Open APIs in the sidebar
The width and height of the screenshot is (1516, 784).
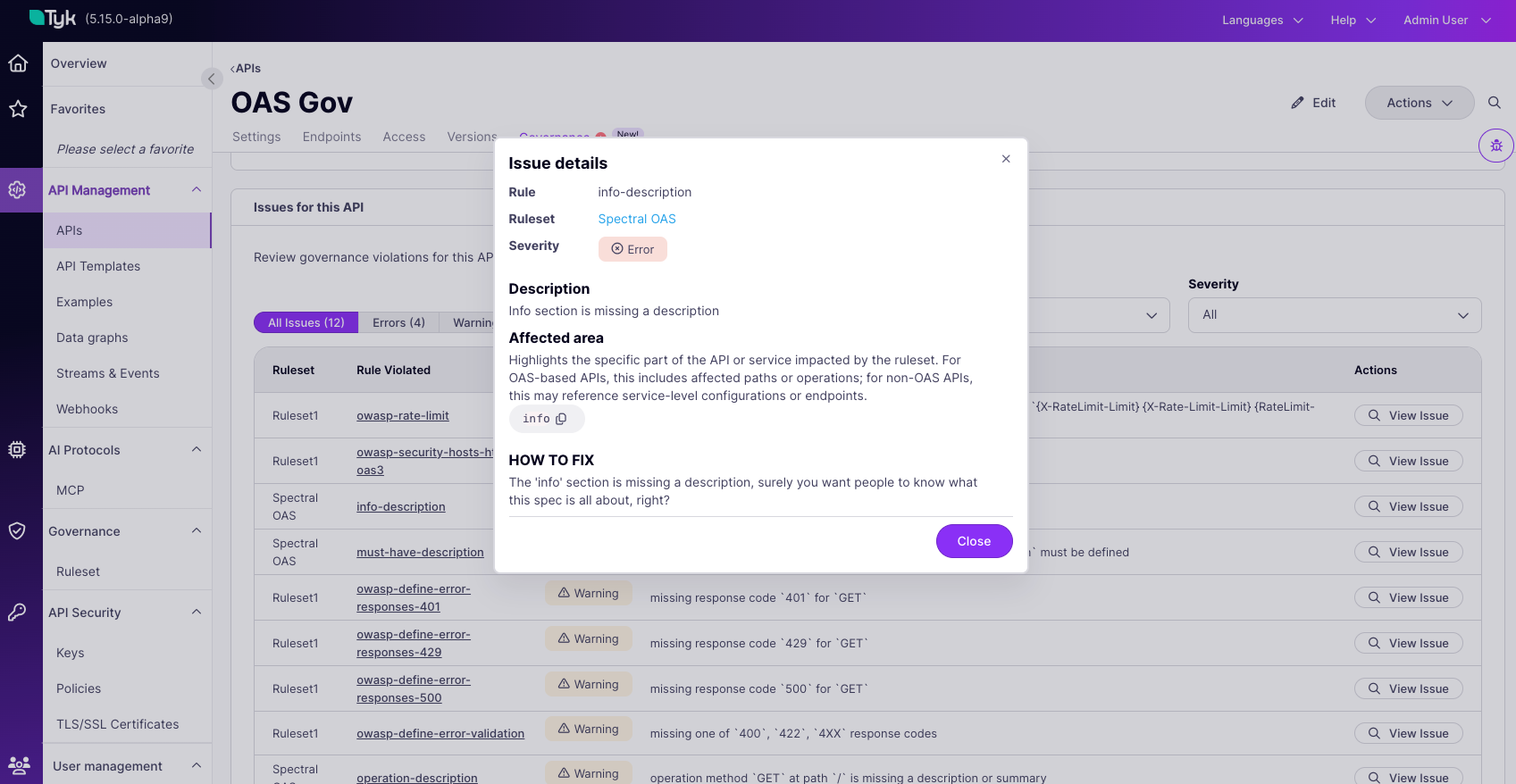click(x=127, y=230)
